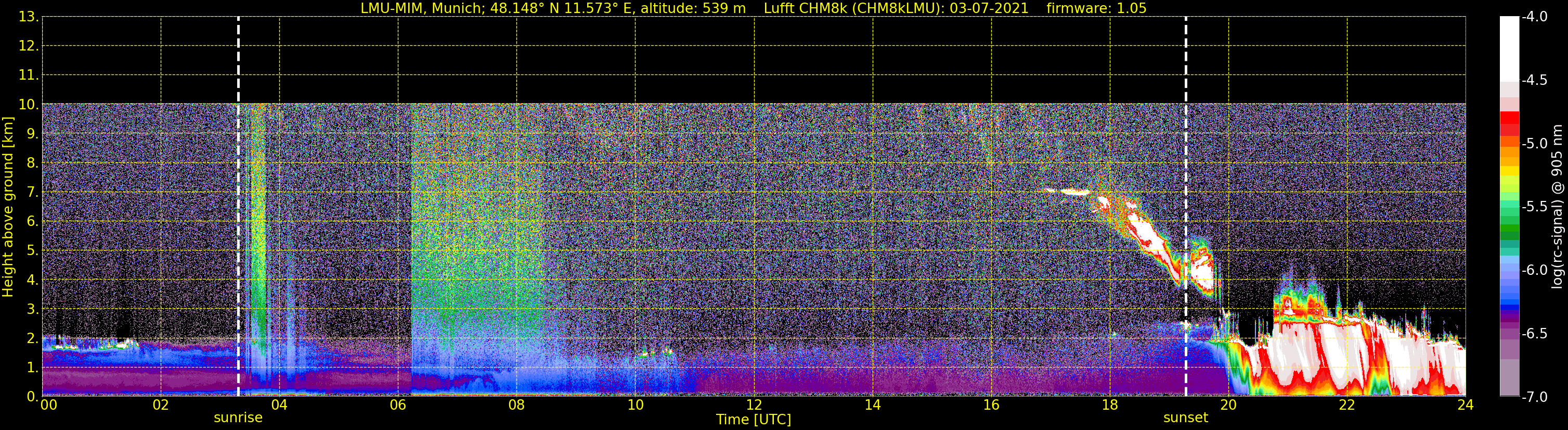This screenshot has height=430, width=1568.
Task: Click the '18' time axis tick label
Action: click(1110, 405)
